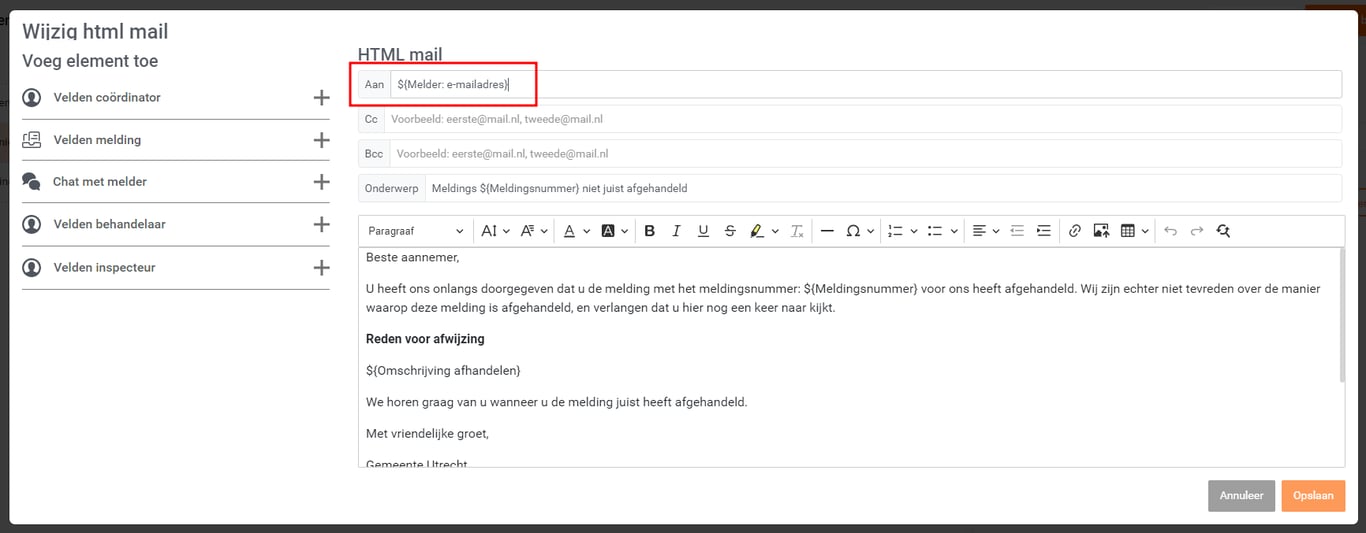Click the 'We horen graag van u' sentence
Image resolution: width=1366 pixels, height=533 pixels.
(x=556, y=402)
